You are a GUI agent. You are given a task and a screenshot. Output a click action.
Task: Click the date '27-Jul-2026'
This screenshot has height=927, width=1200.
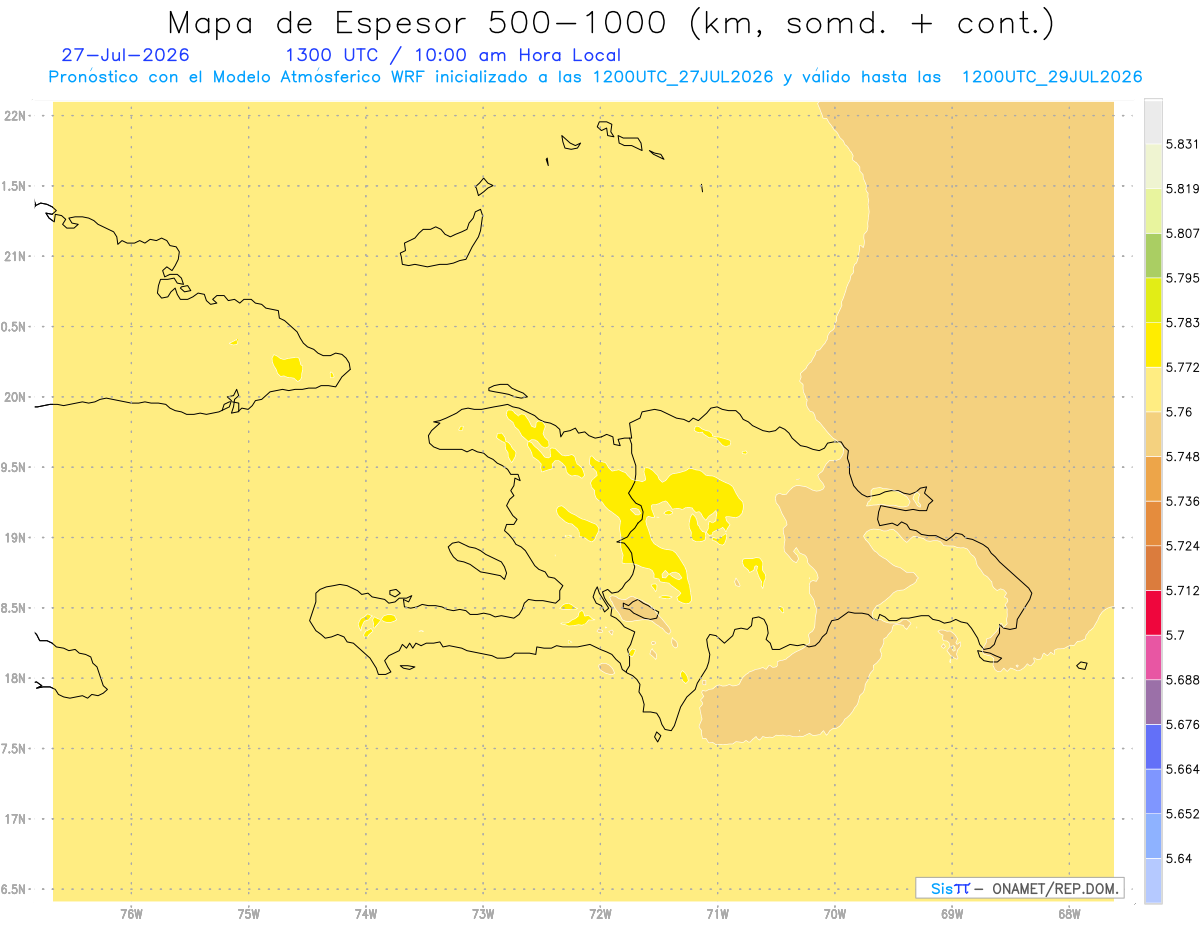click(125, 55)
